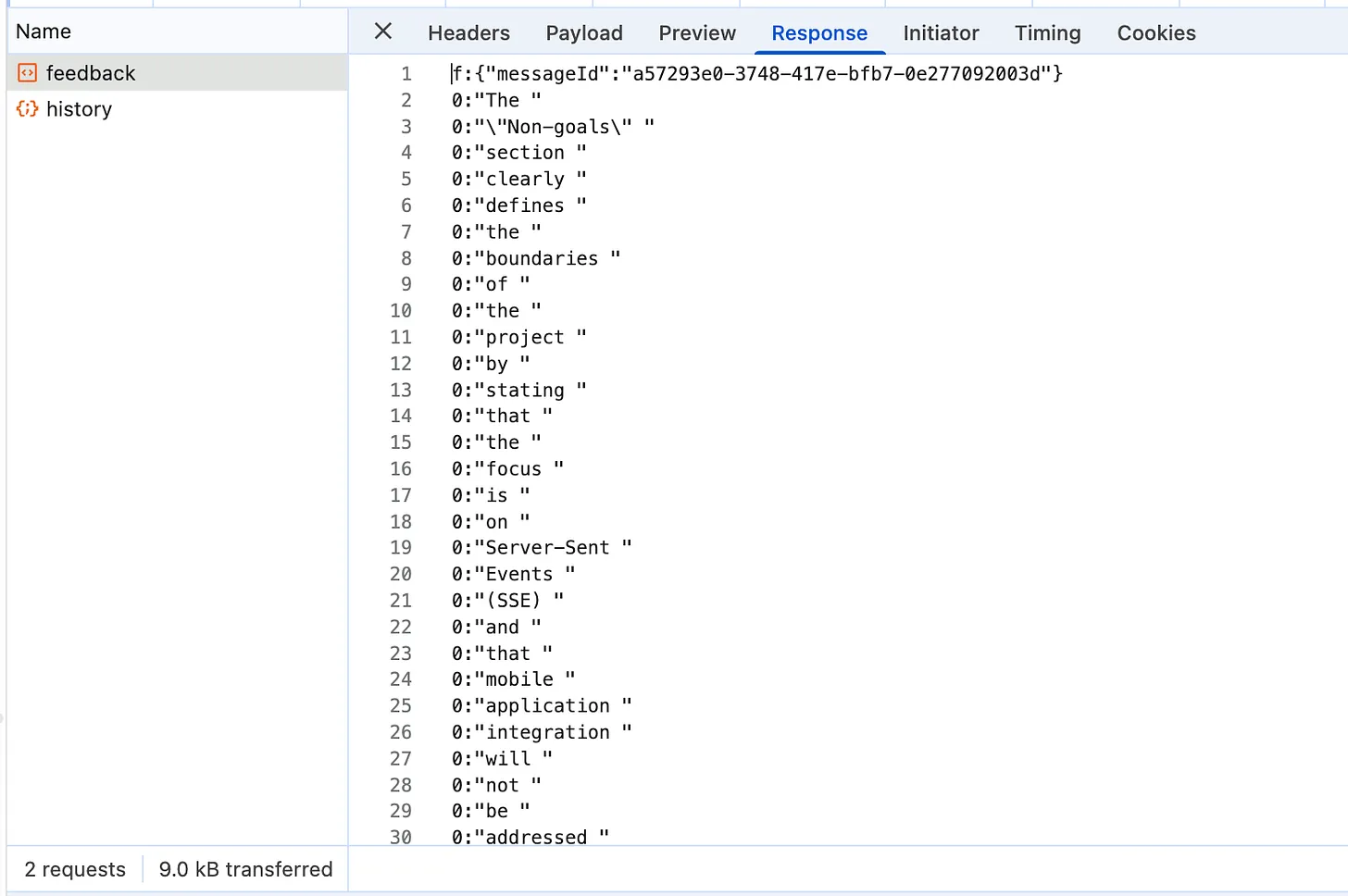This screenshot has height=896, width=1348.
Task: Switch to the Payload tab
Action: pyautogui.click(x=584, y=33)
